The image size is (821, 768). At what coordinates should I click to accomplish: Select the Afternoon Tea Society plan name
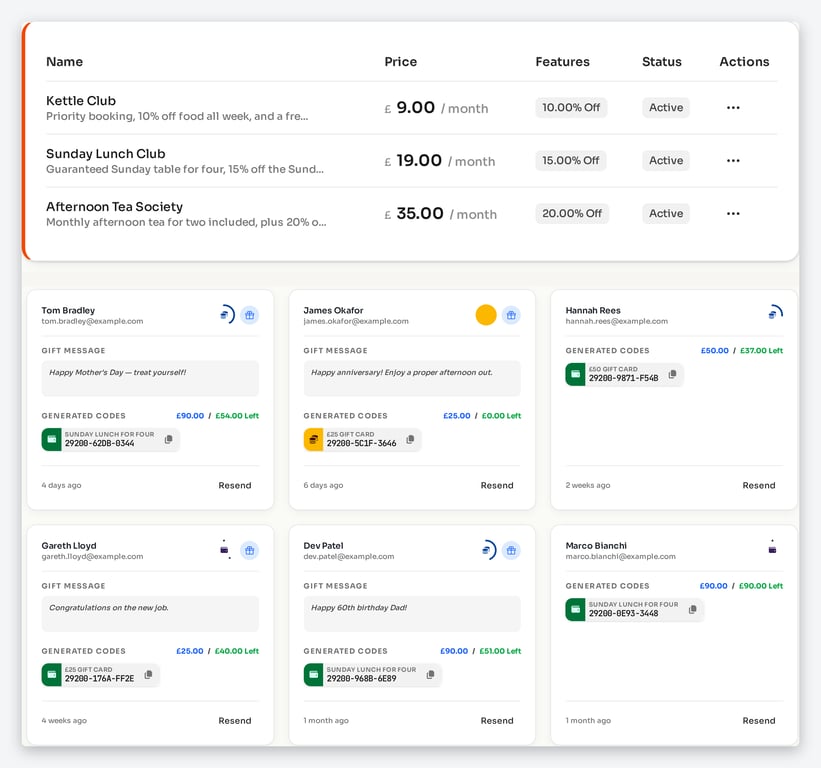pos(115,207)
